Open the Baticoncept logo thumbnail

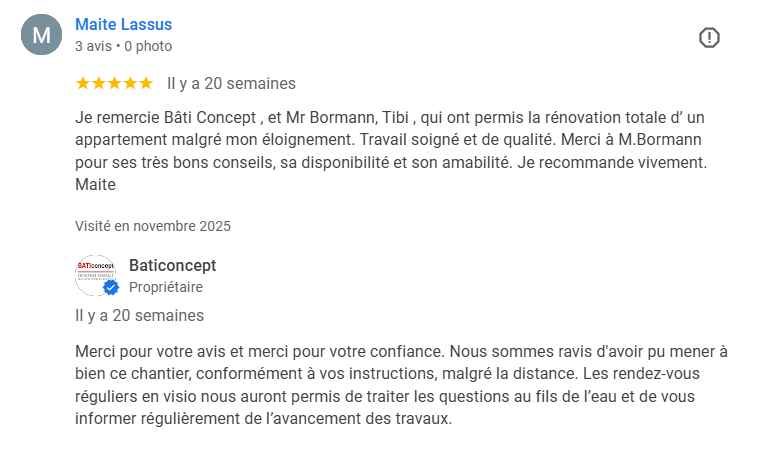pyautogui.click(x=94, y=274)
